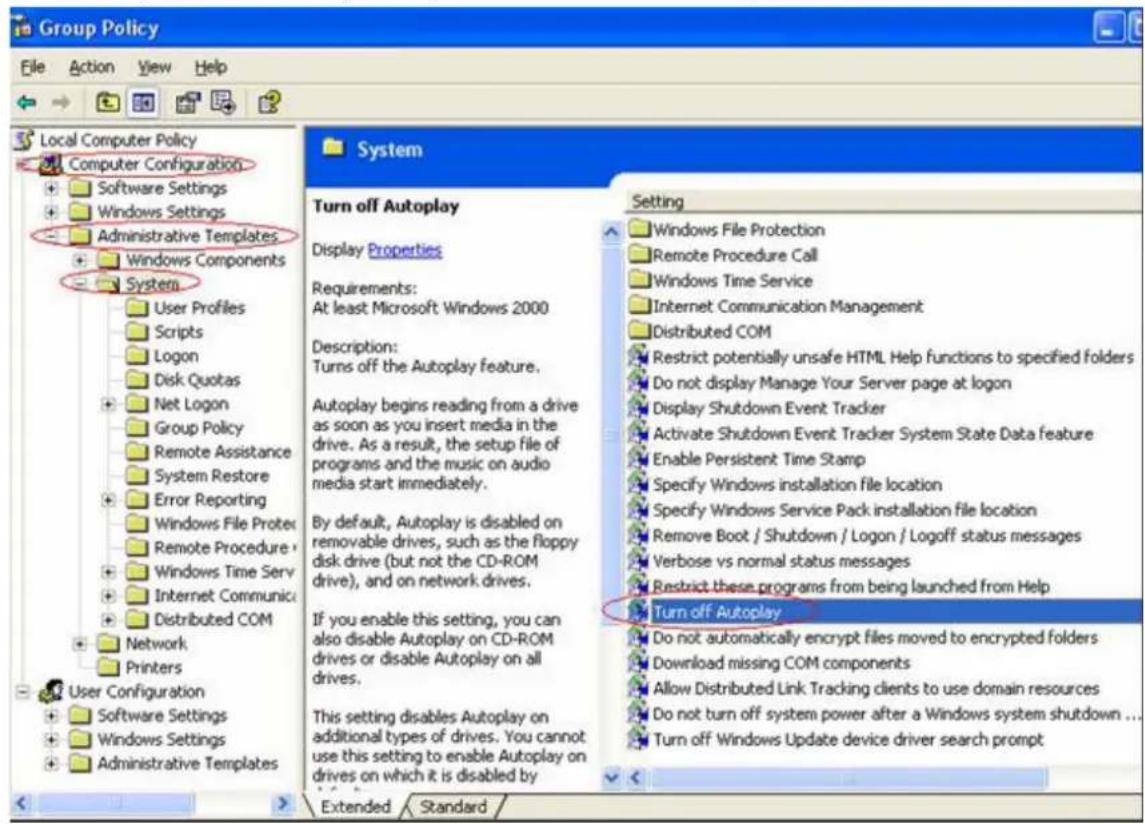The width and height of the screenshot is (1145, 824).
Task: Click the Forward arrow toolbar icon
Action: [x=61, y=103]
